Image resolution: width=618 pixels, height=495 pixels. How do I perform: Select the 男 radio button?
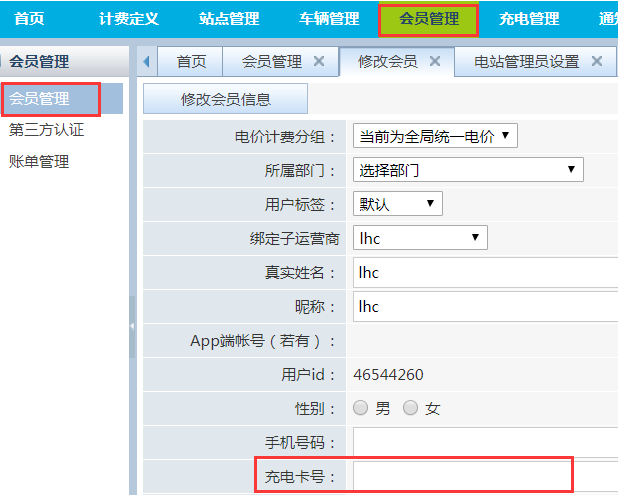[360, 408]
